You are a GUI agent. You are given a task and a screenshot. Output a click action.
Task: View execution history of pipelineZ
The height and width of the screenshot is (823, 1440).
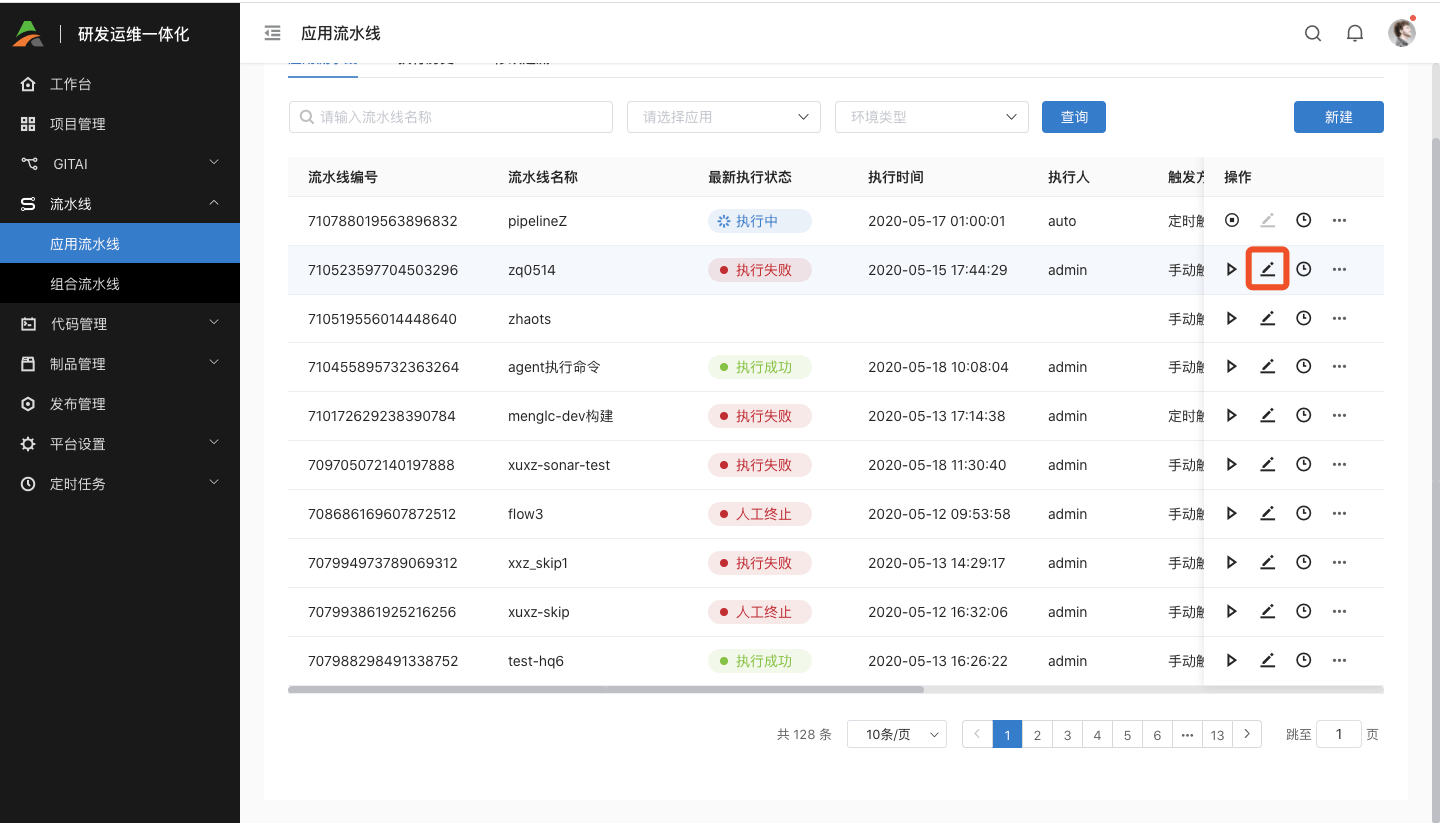coord(1304,220)
